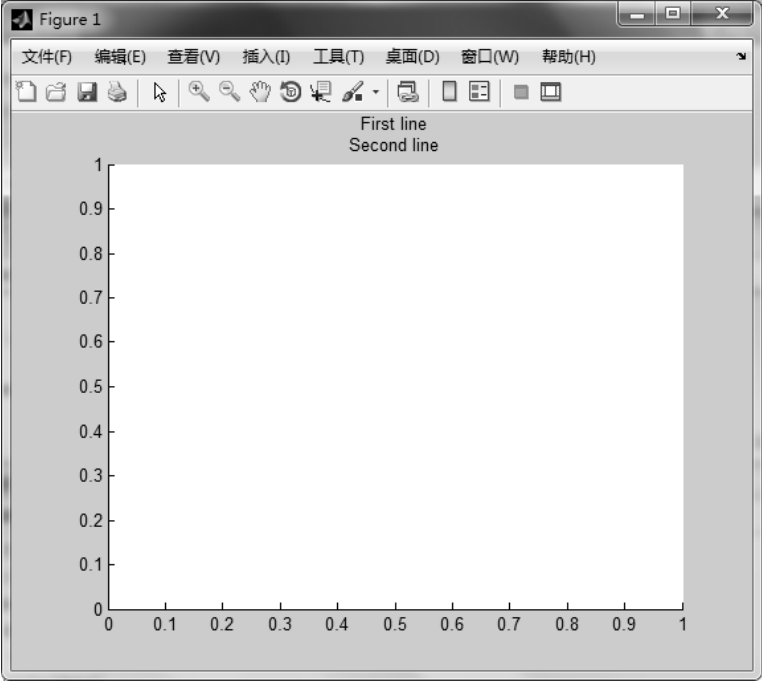The width and height of the screenshot is (762, 681).
Task: Click the y-axis tick label 0.9
Action: pos(91,209)
